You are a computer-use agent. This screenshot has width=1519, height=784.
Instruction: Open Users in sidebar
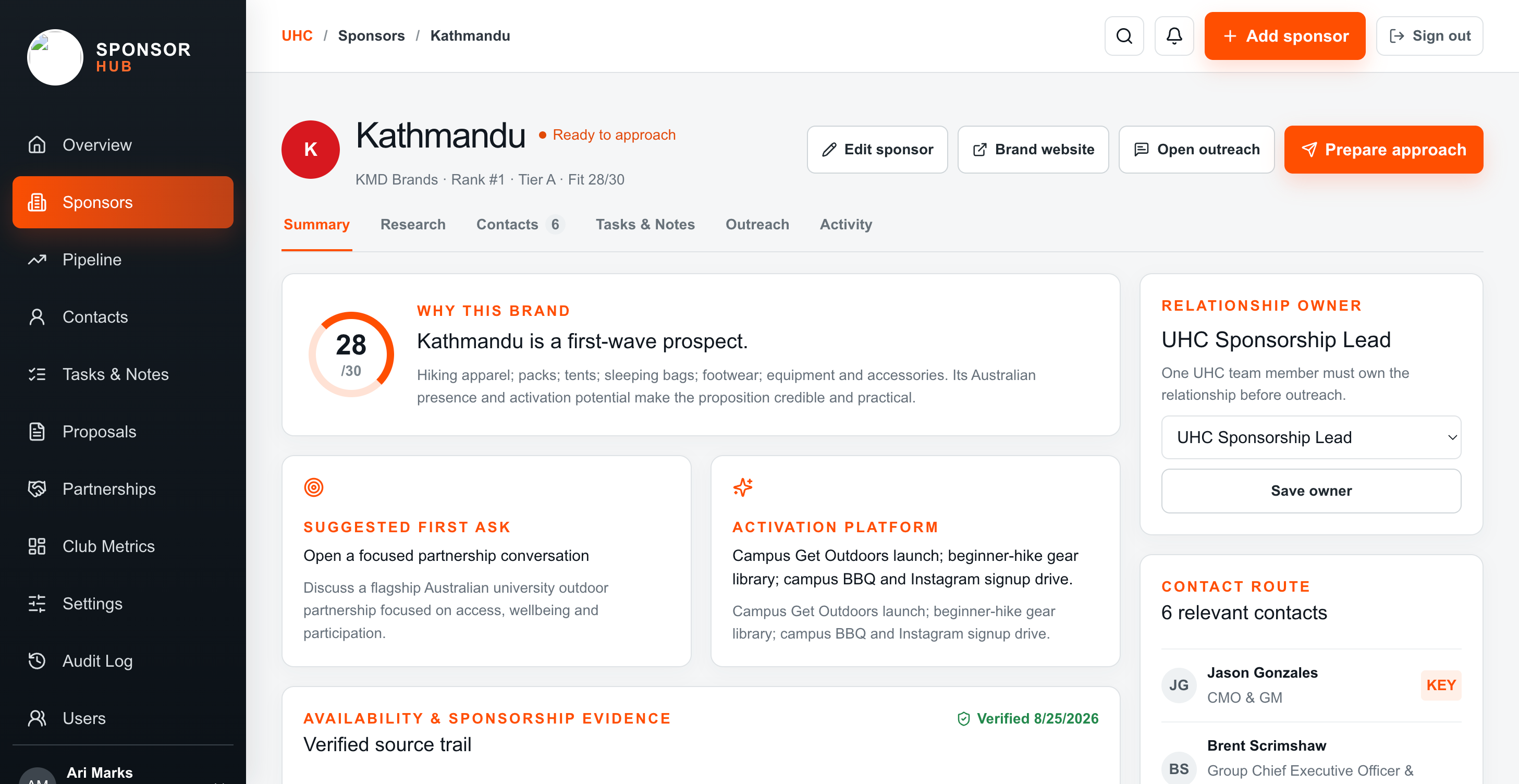coord(123,718)
